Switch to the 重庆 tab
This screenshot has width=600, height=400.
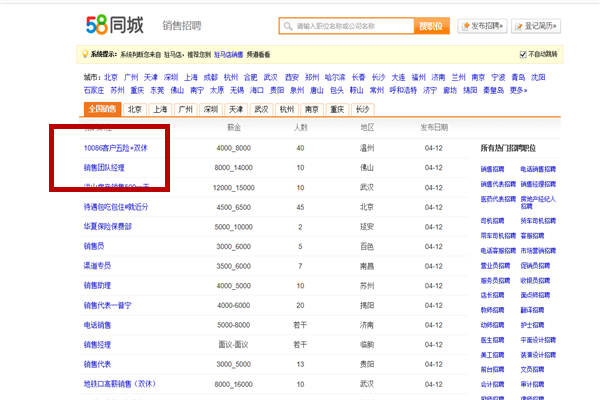(337, 109)
